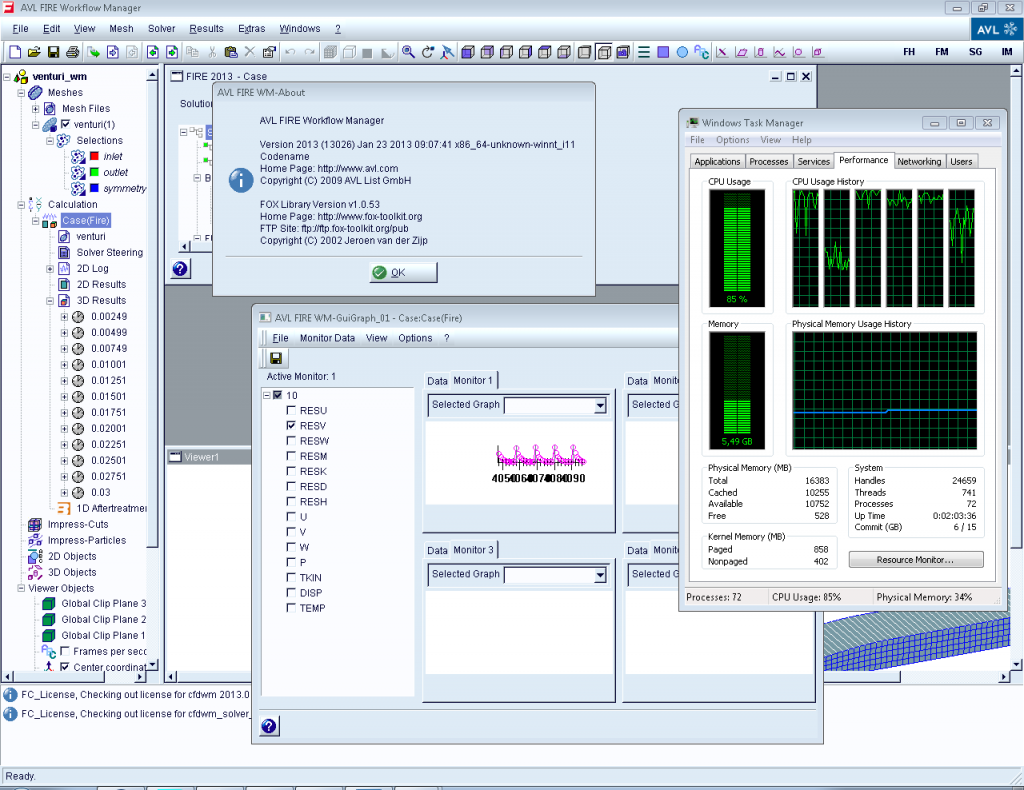This screenshot has width=1024, height=790.
Task: Open the Mesh menu
Action: 121,29
